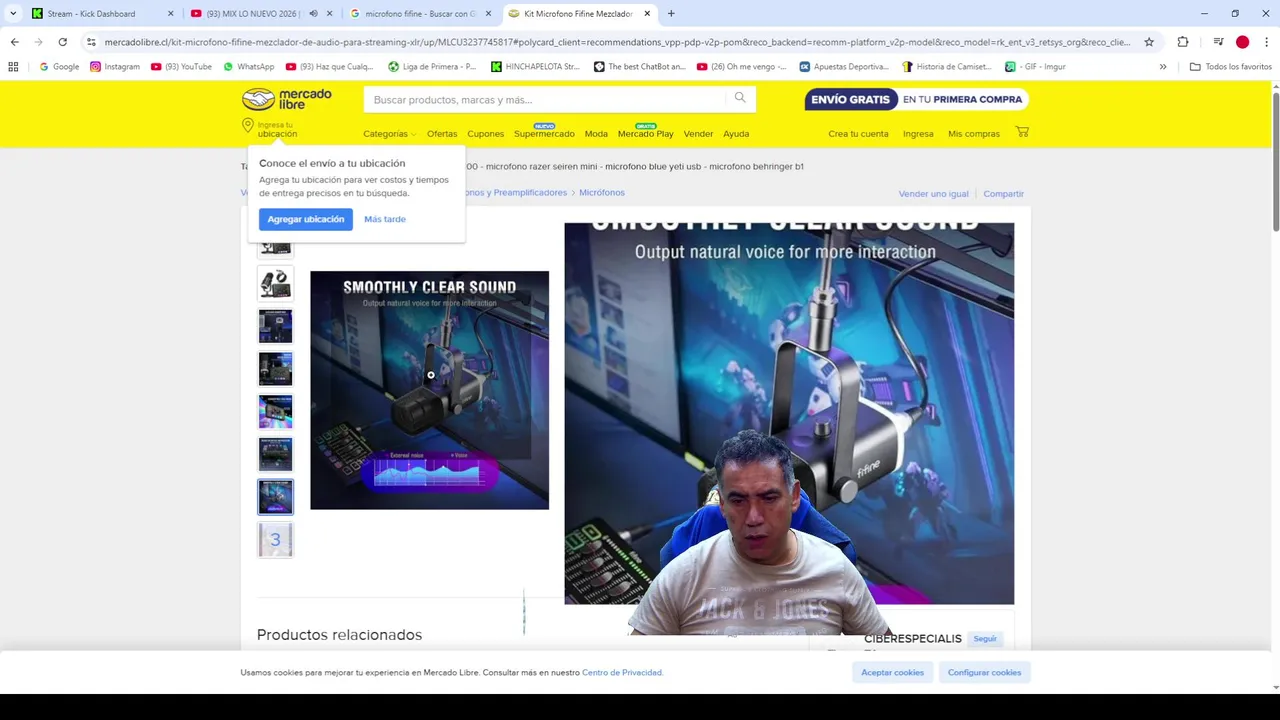1280x720 pixels.
Task: Open a new browser tab
Action: point(671,14)
